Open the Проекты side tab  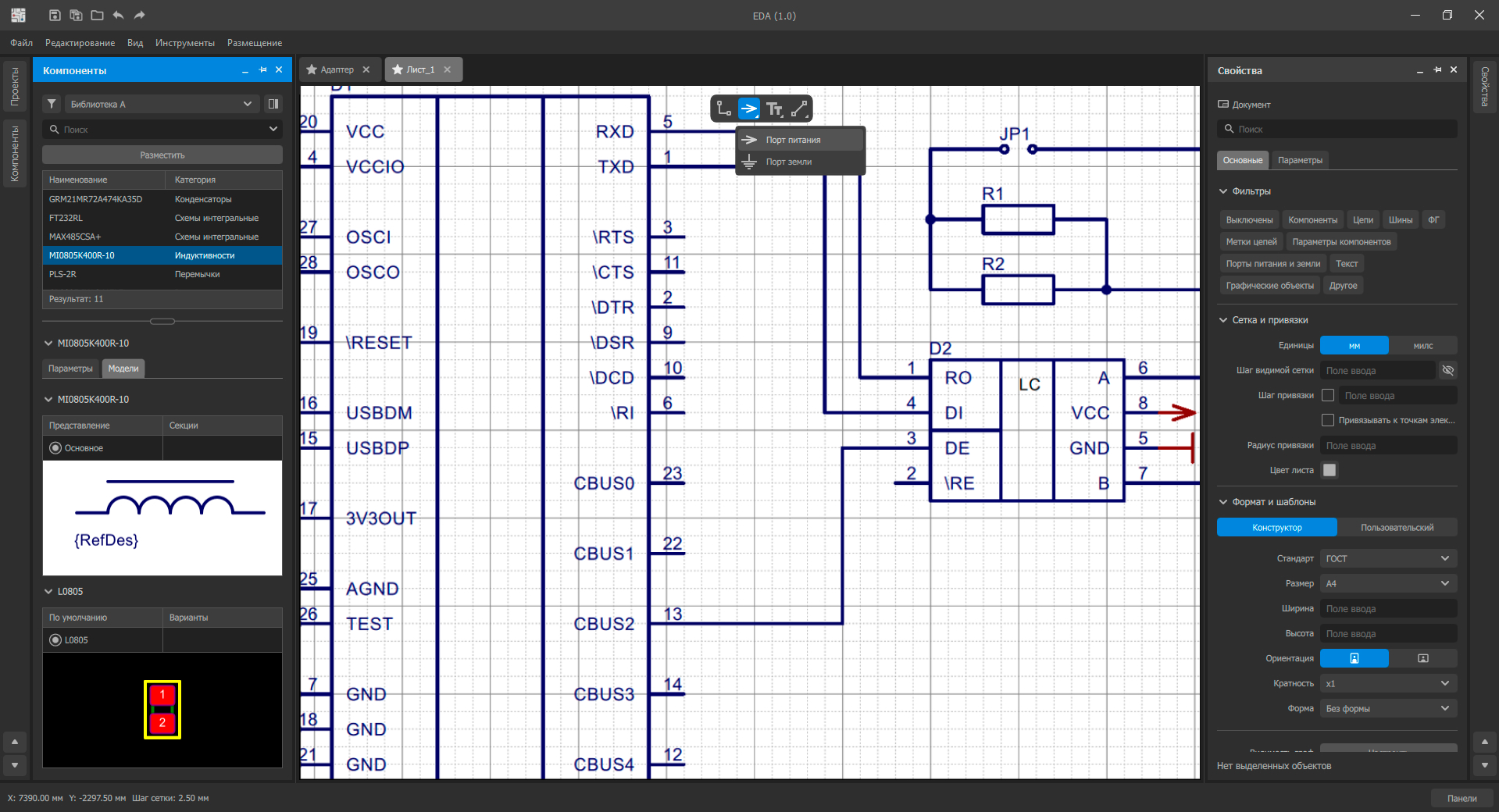click(x=15, y=87)
